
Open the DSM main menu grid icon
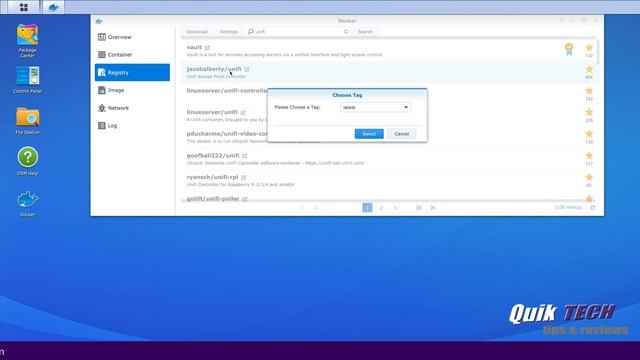[x=24, y=7]
